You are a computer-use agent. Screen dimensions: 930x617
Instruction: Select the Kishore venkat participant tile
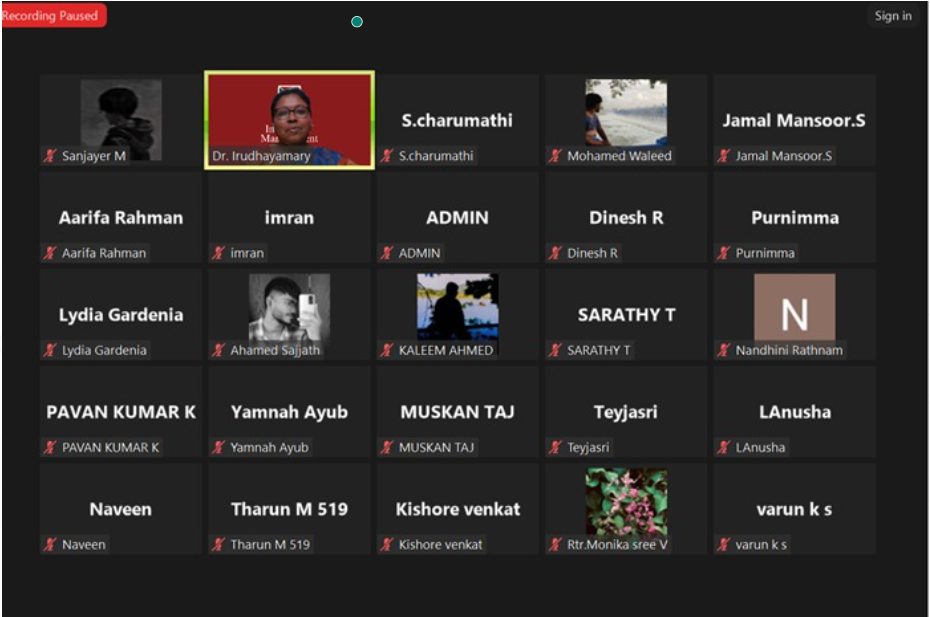[457, 509]
